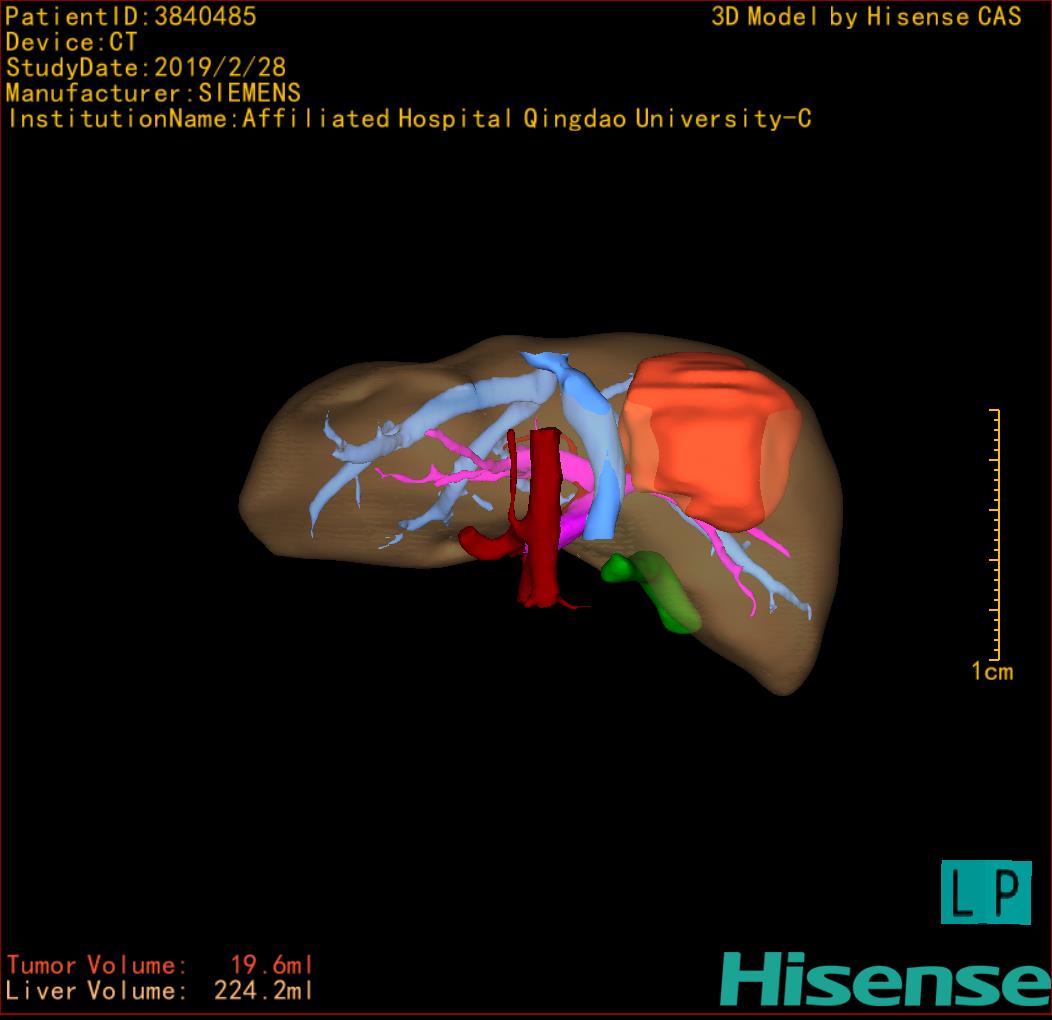Click the InstitutionName text line
Image resolution: width=1052 pixels, height=1020 pixels.
point(408,119)
